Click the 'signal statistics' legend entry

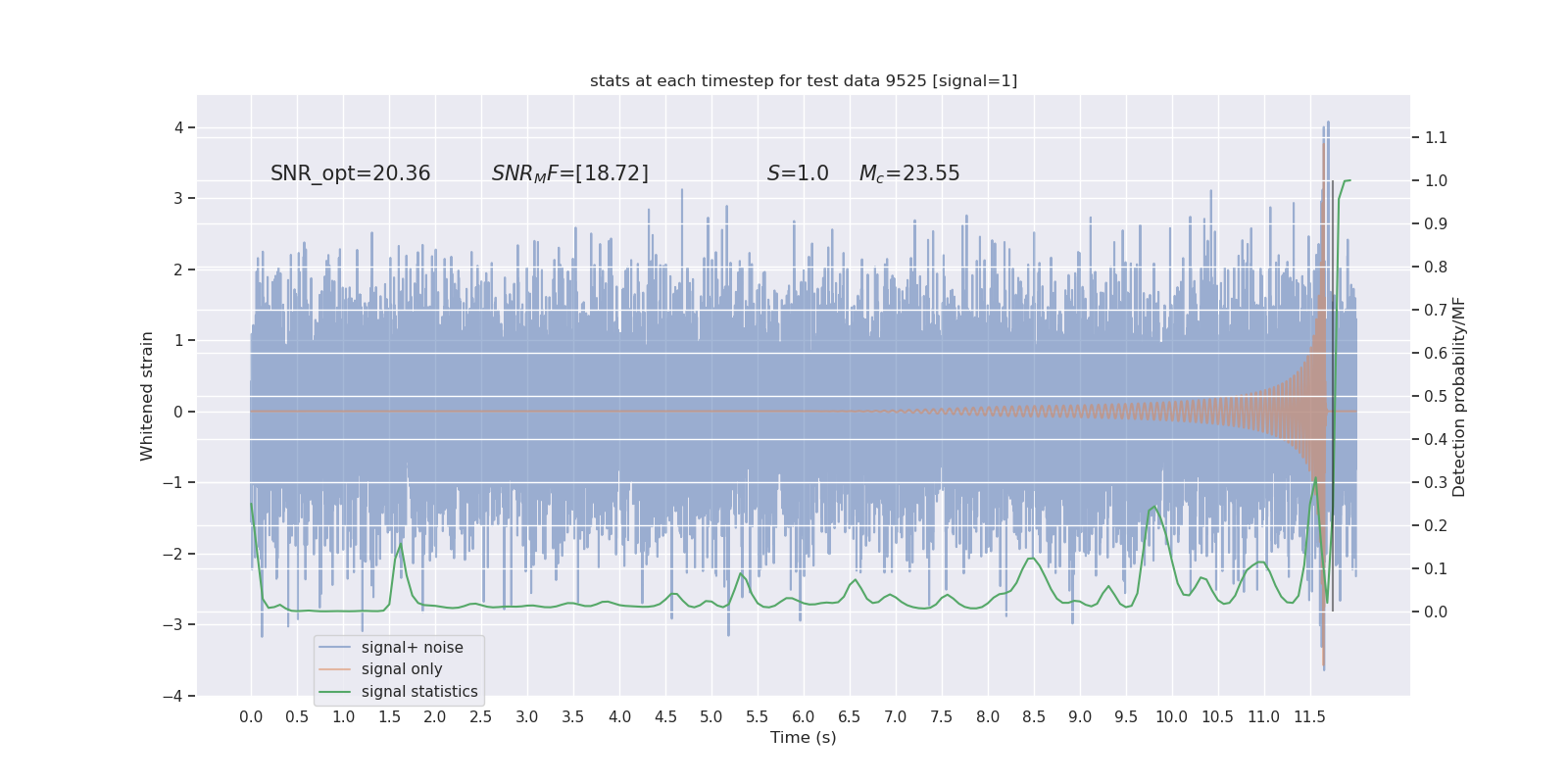[419, 692]
